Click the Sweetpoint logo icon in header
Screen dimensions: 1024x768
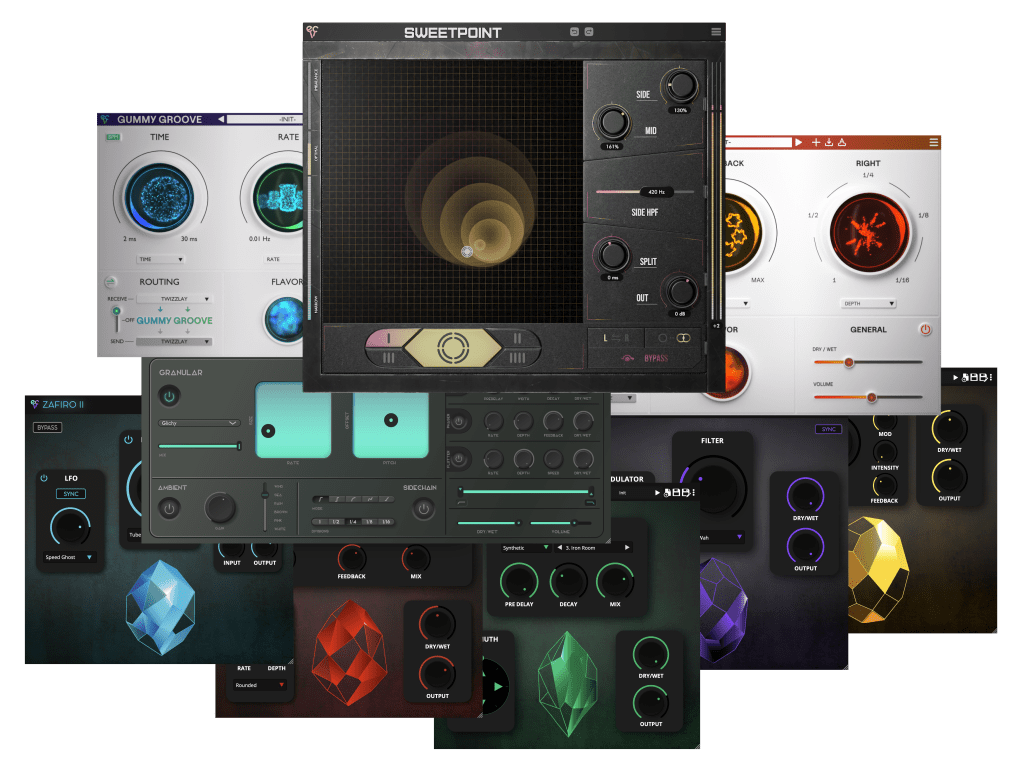pos(313,31)
